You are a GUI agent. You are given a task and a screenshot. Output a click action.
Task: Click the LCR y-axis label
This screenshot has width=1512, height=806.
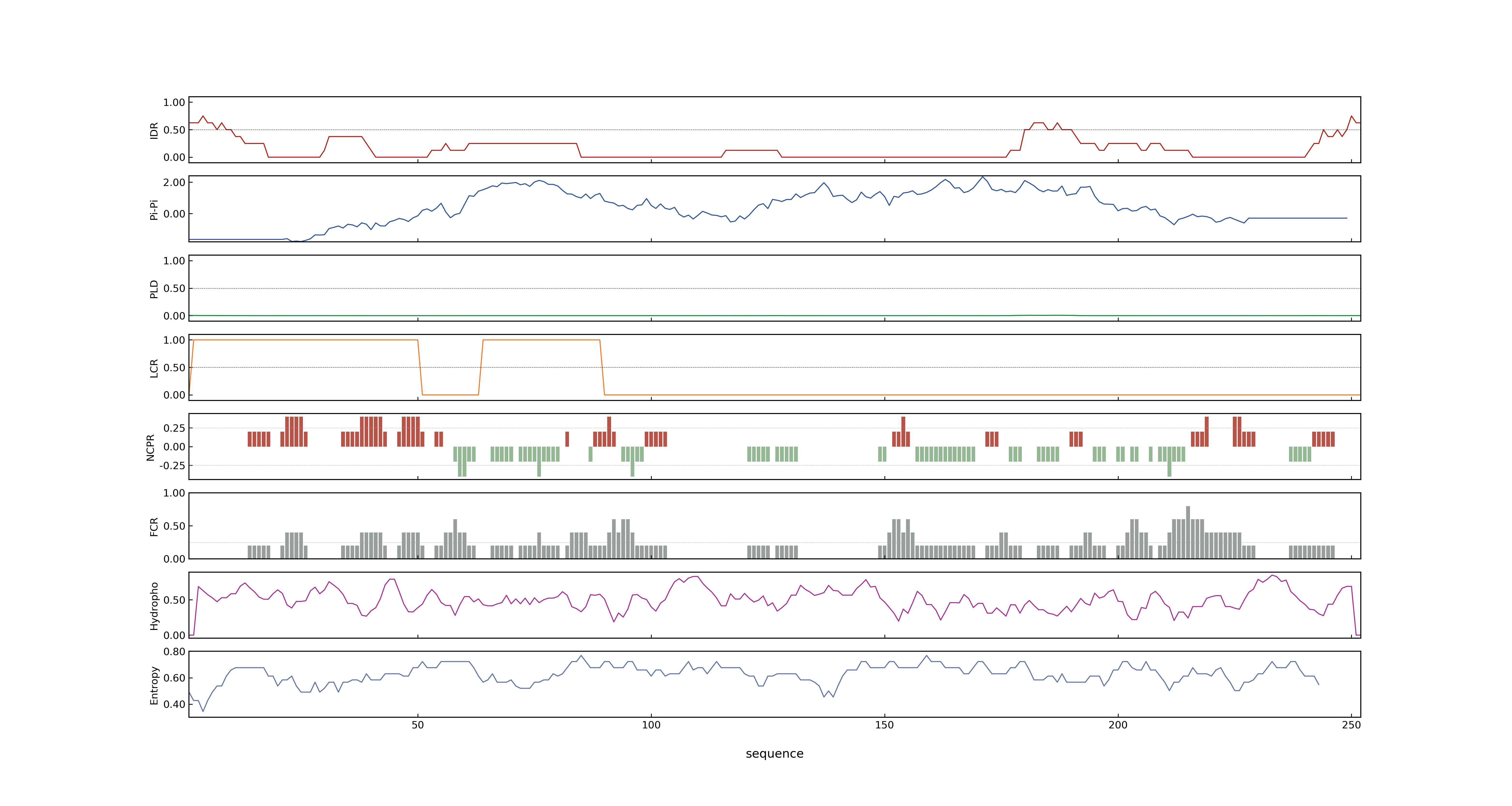click(154, 368)
